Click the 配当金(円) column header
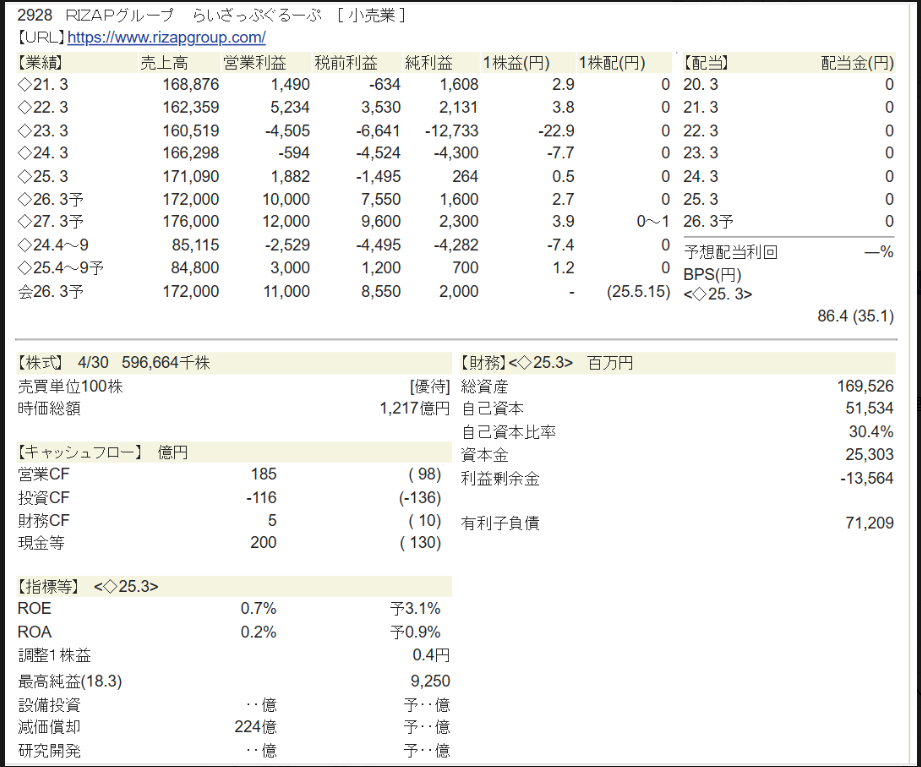The image size is (921, 767). coord(858,62)
